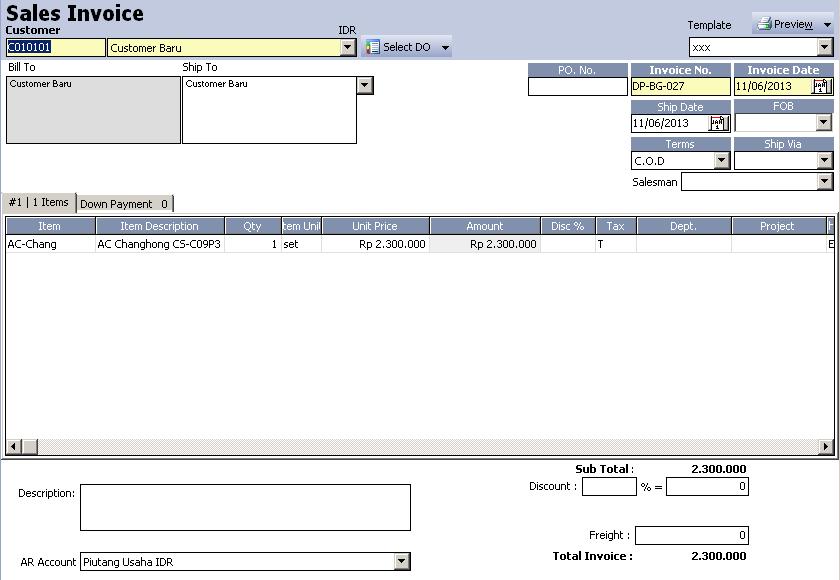Image resolution: width=840 pixels, height=580 pixels.
Task: Click the Qty column header
Action: click(253, 226)
